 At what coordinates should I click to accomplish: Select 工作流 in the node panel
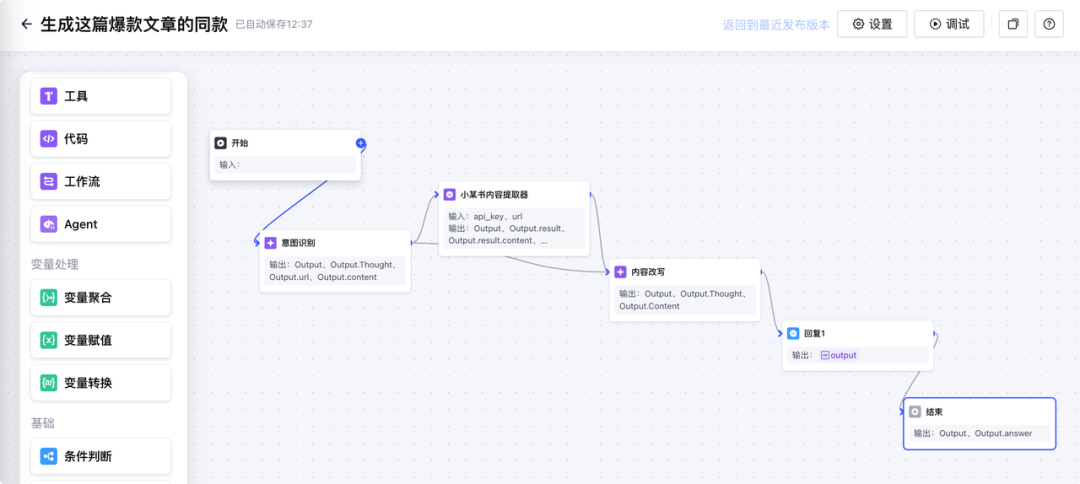point(100,181)
